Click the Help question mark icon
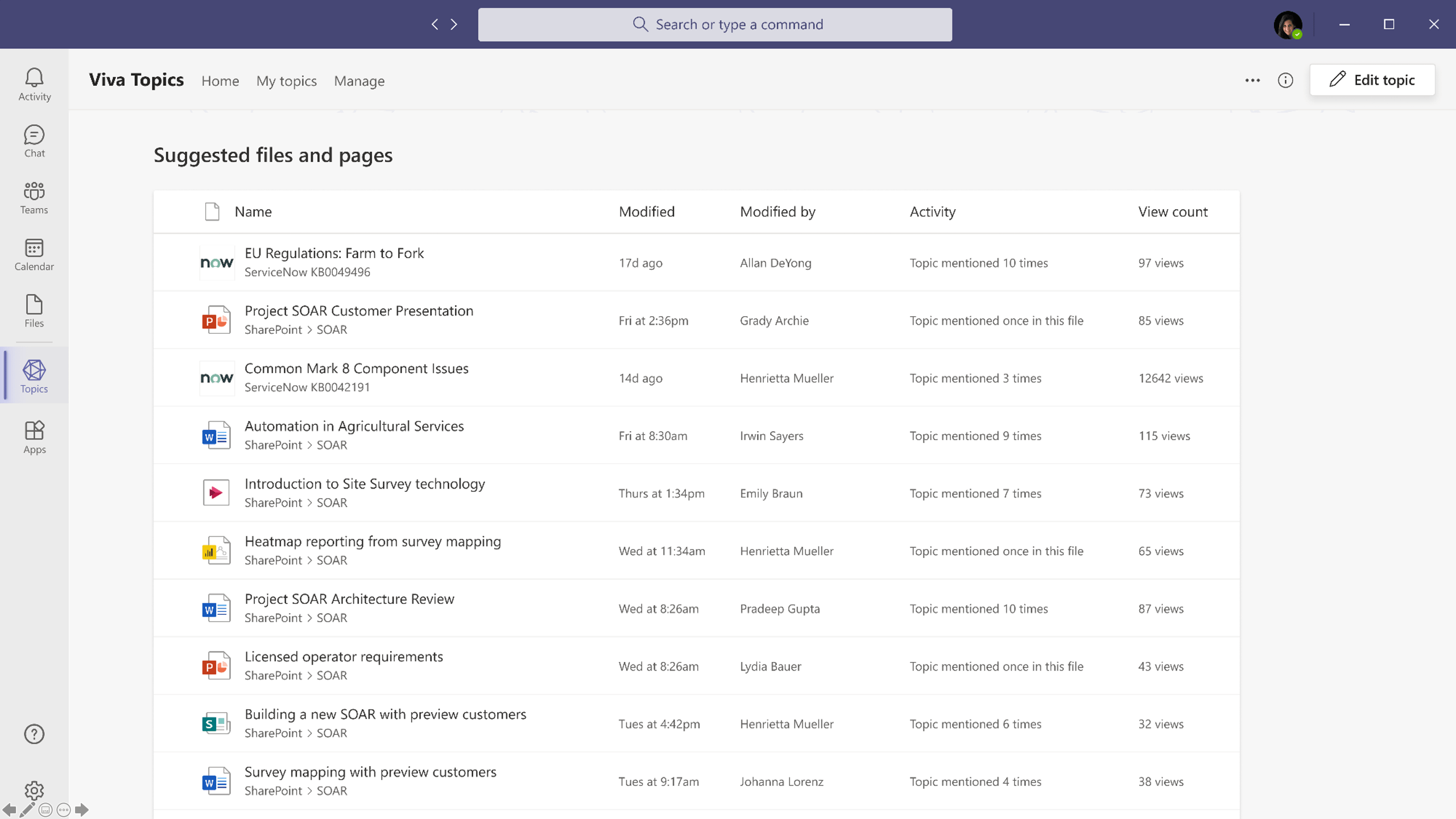 pyautogui.click(x=34, y=734)
